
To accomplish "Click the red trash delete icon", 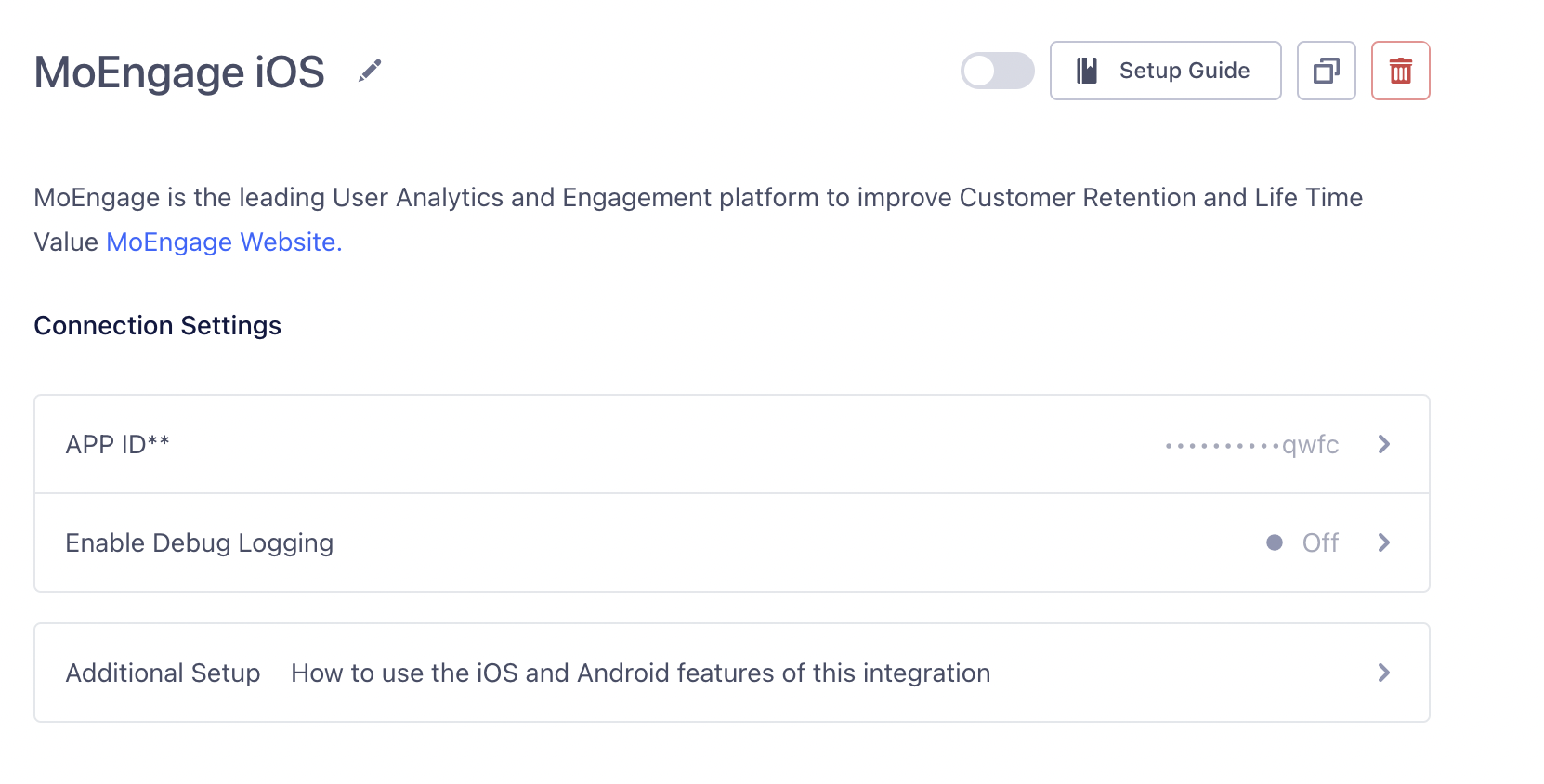I will pyautogui.click(x=1400, y=71).
